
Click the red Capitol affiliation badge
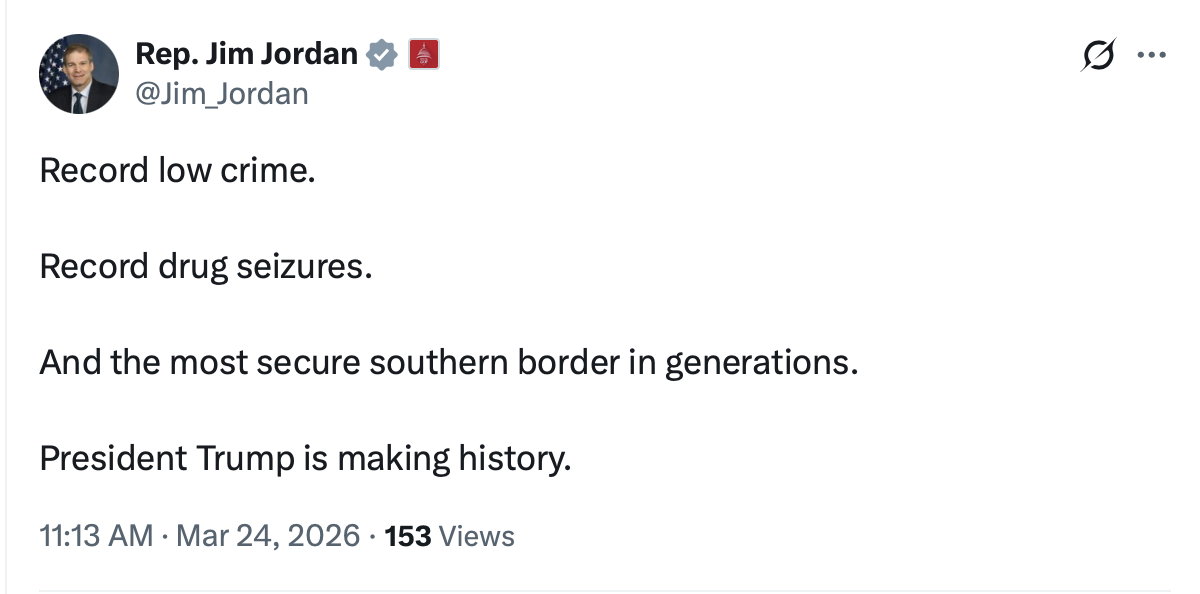(424, 54)
